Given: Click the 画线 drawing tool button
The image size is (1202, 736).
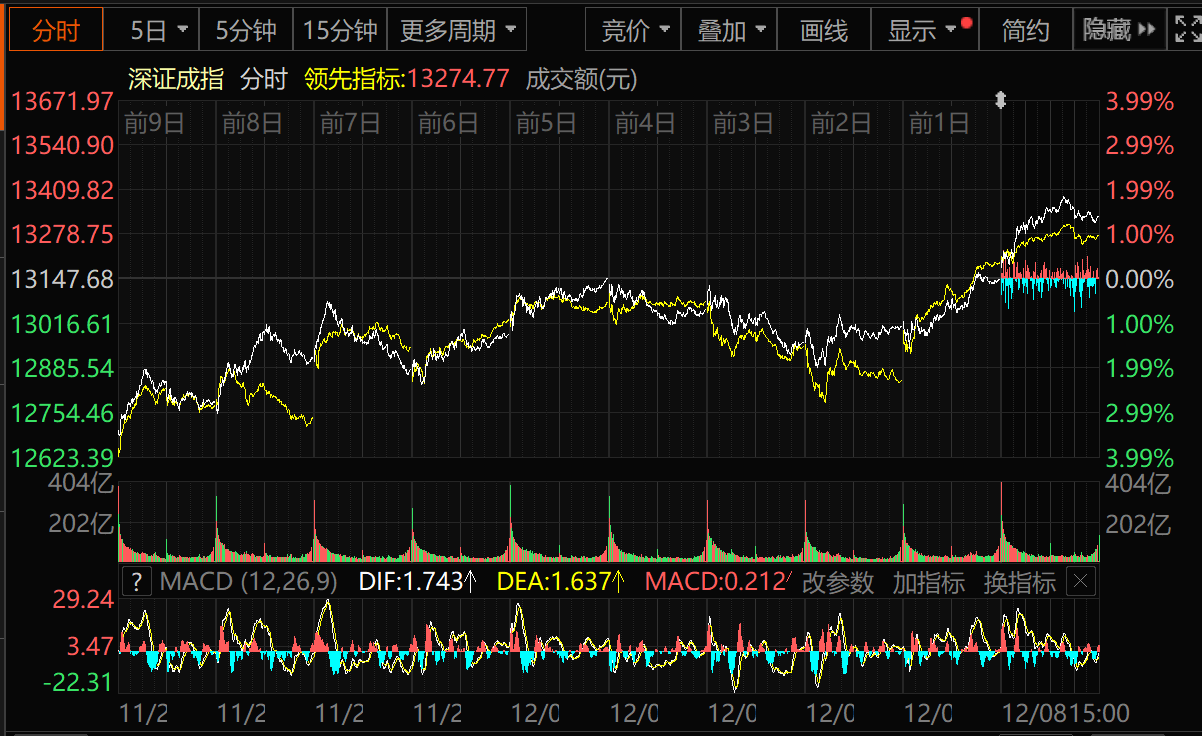Looking at the screenshot, I should point(824,31).
